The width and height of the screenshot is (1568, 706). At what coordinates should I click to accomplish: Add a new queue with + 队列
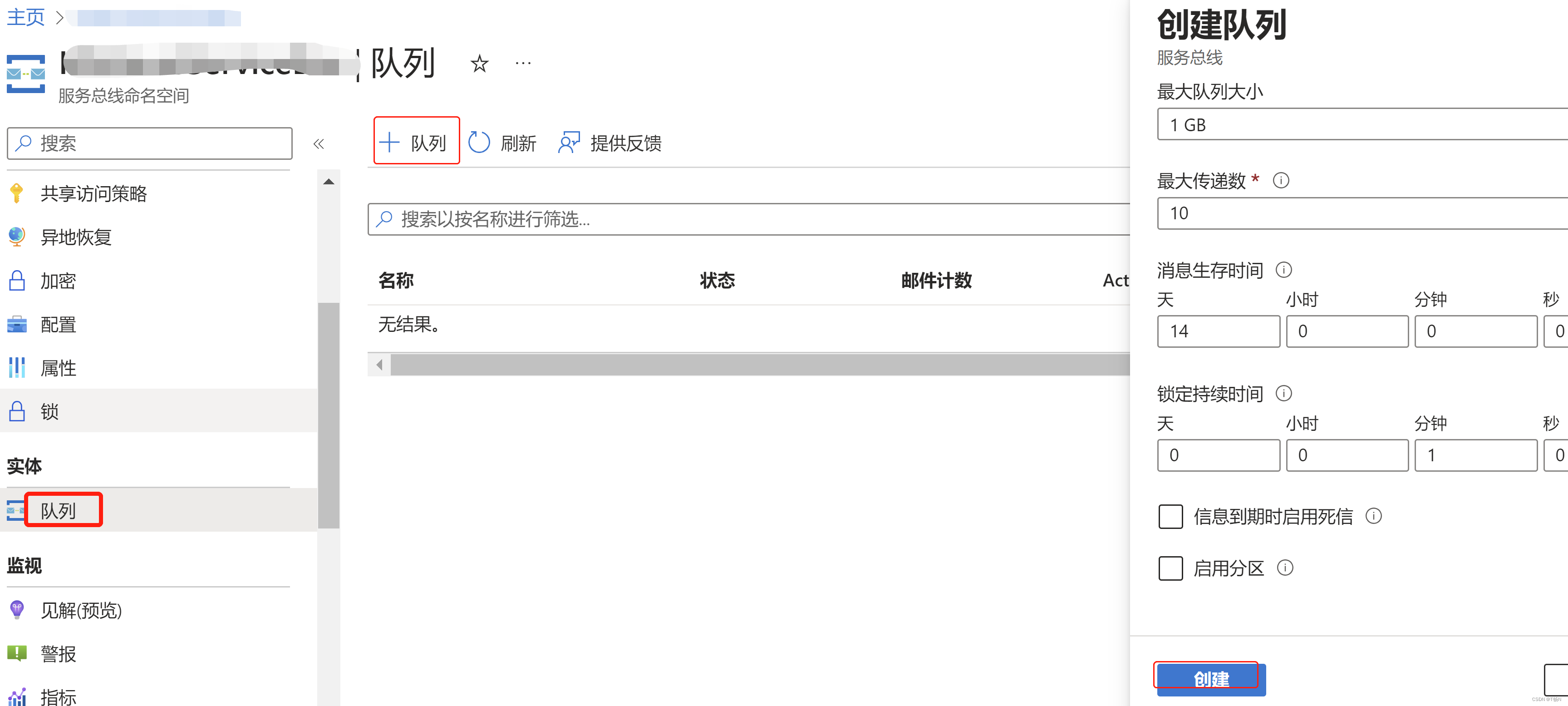[416, 143]
